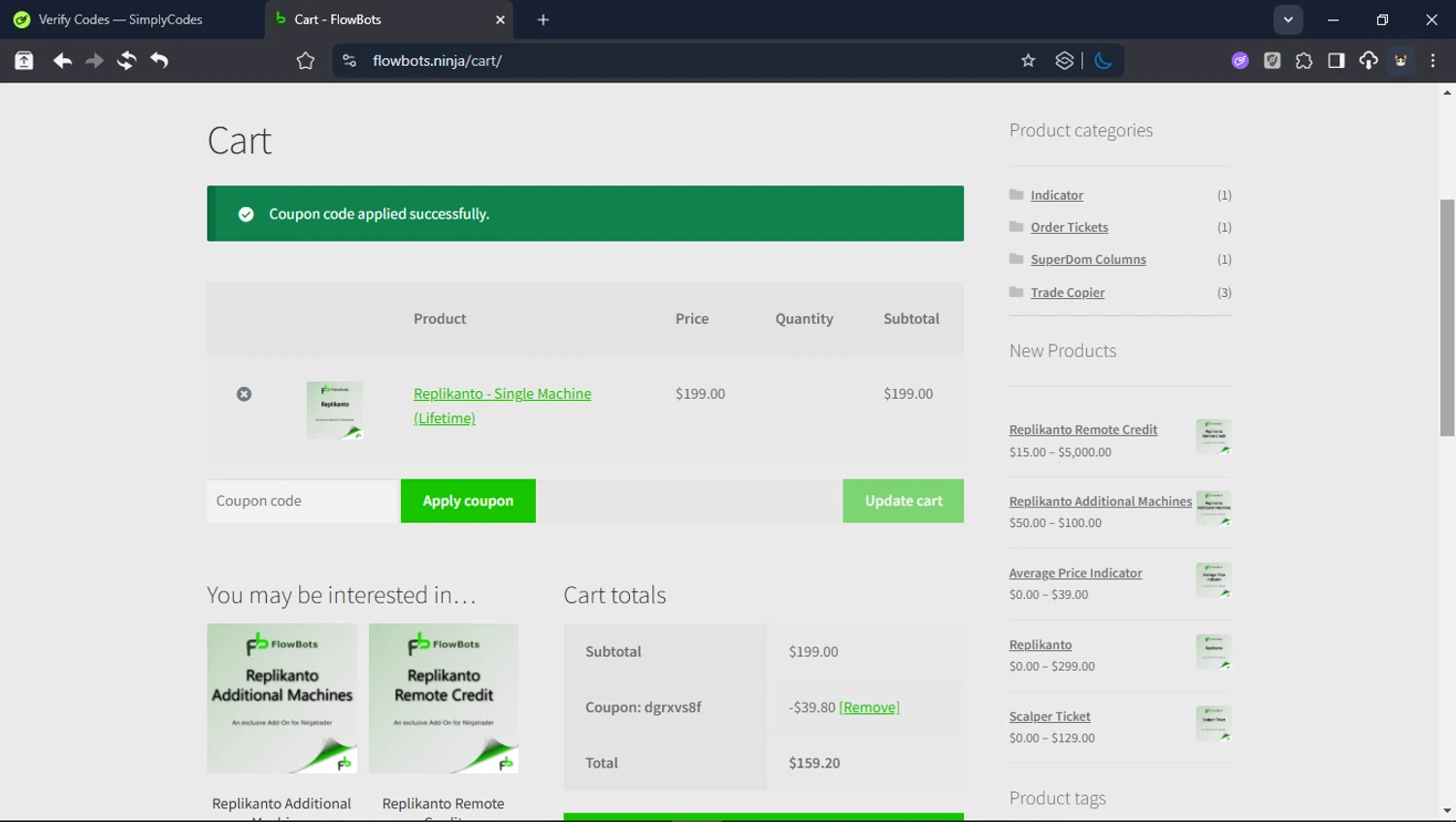Open the profile avatar icon
This screenshot has height=822, width=1456.
pyautogui.click(x=1401, y=60)
